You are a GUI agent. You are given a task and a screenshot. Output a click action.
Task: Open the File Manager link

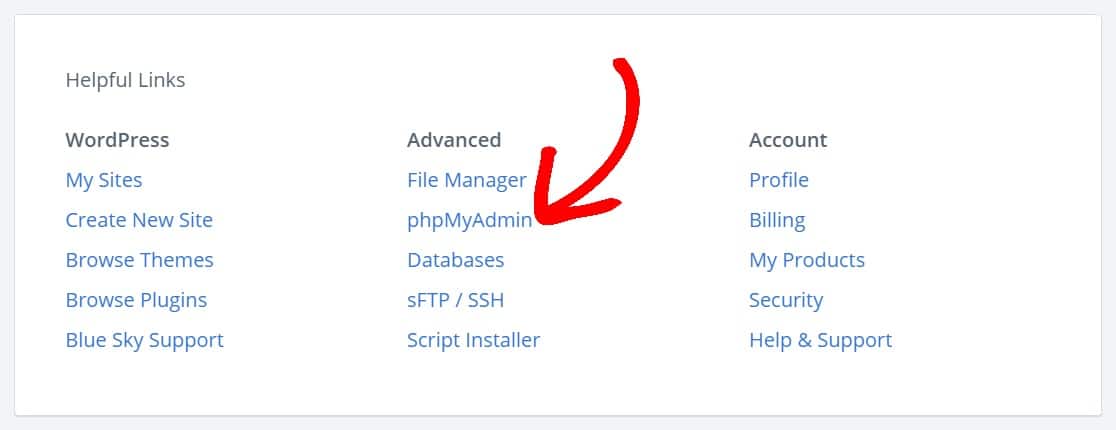(466, 180)
